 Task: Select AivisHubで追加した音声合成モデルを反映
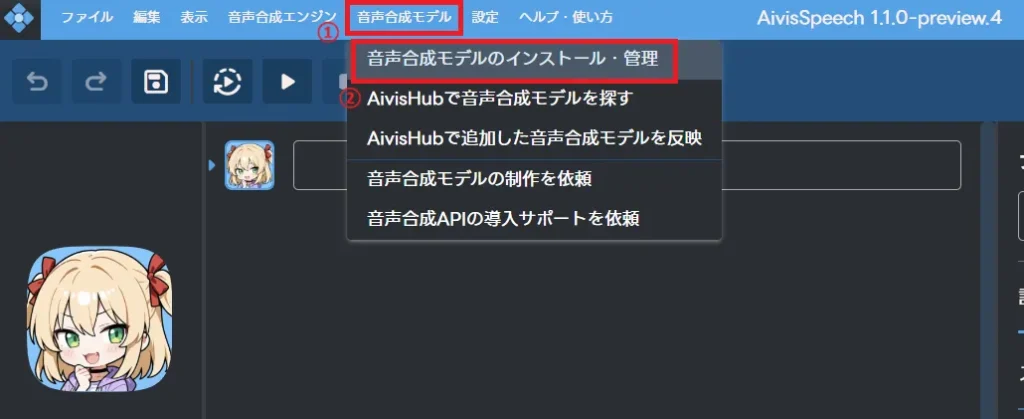point(534,138)
